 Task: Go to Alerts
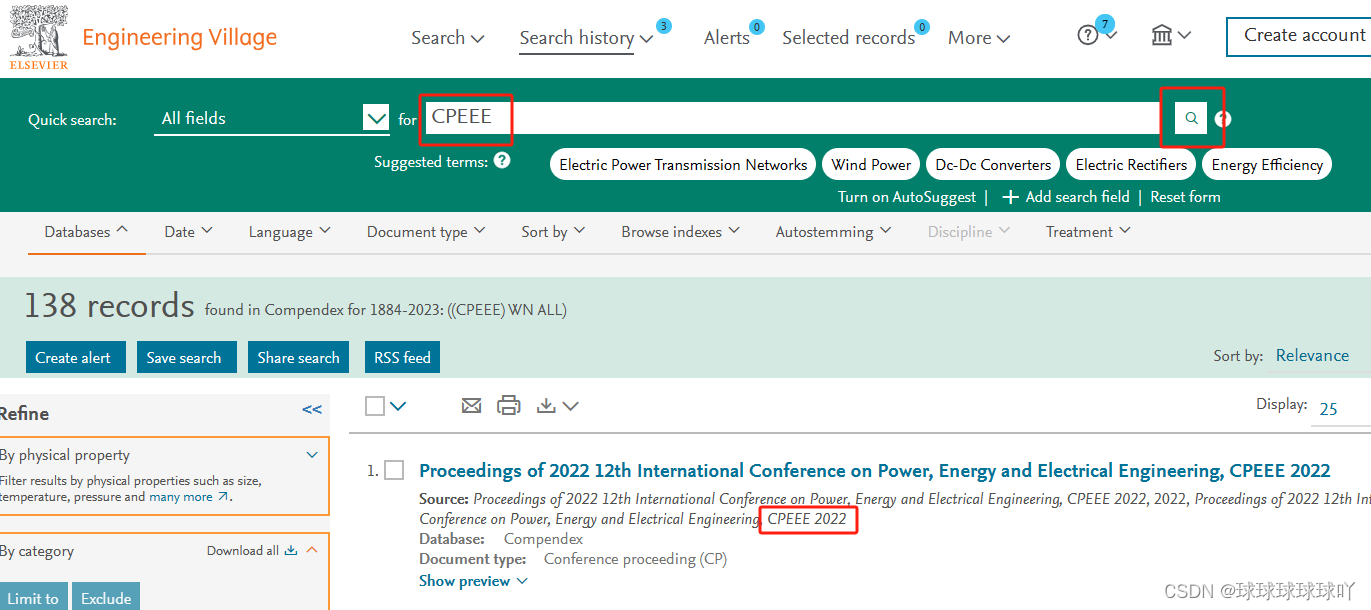click(727, 38)
